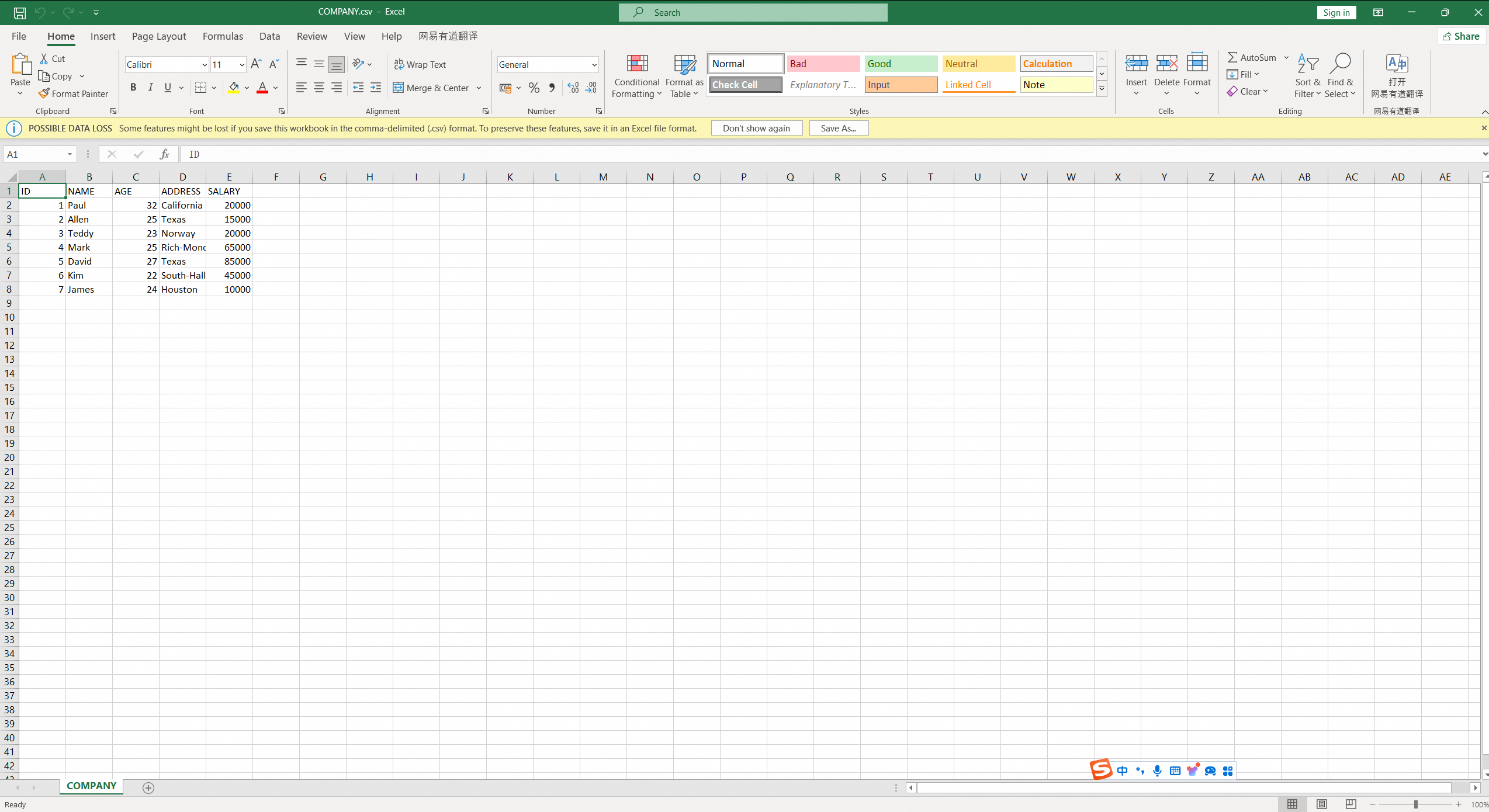Click Decrease Decimal icon
The image size is (1489, 812).
591,88
